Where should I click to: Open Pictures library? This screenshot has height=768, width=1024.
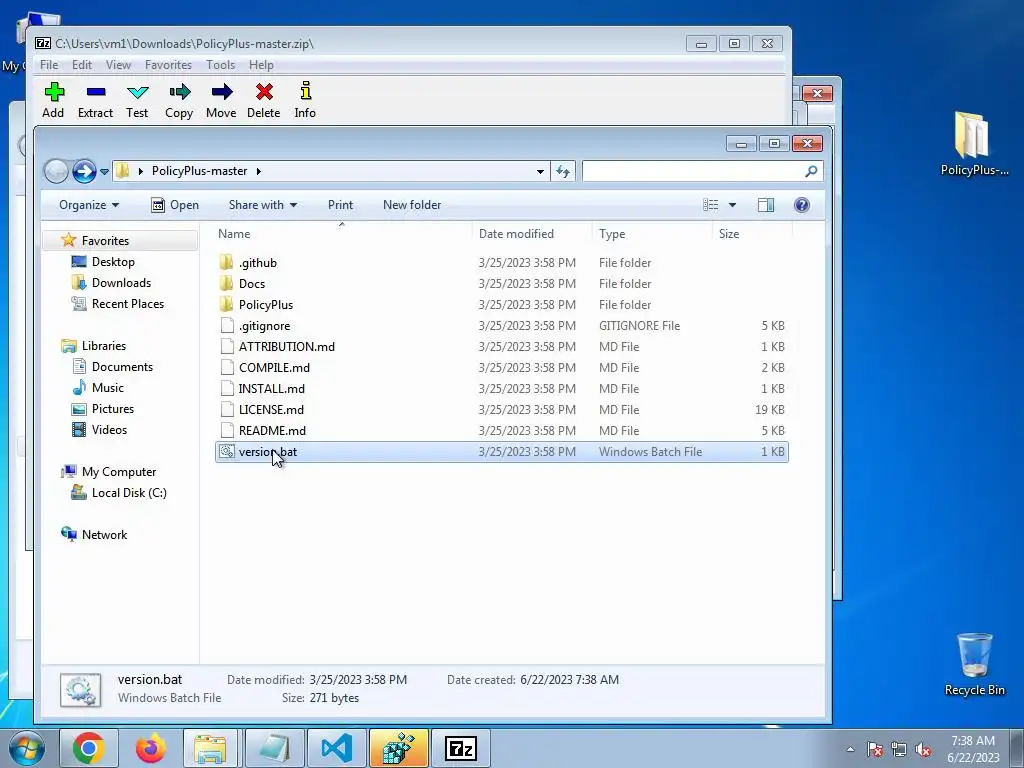point(113,408)
